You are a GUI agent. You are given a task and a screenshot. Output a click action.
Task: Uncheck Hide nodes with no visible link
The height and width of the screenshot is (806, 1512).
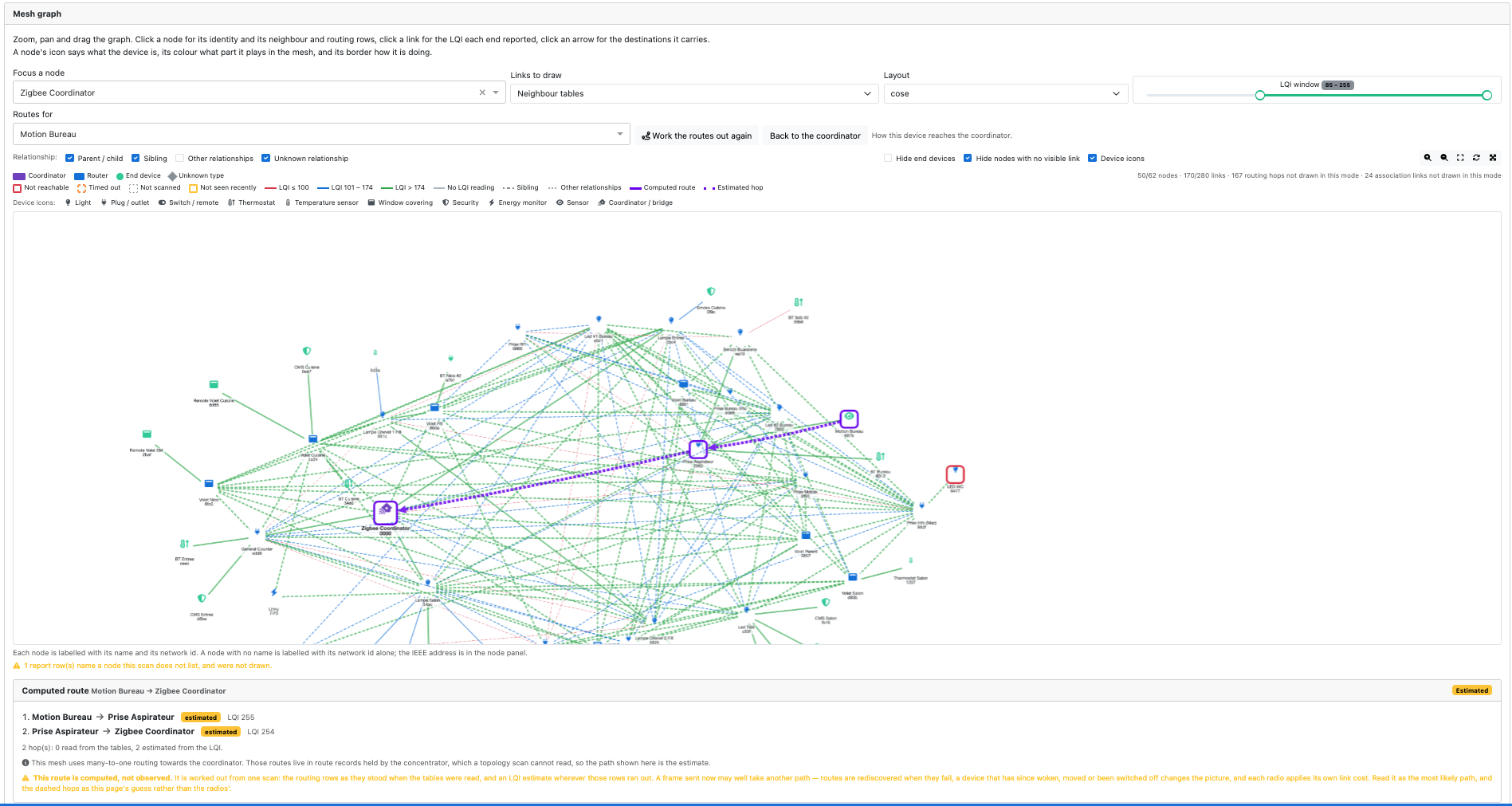968,158
